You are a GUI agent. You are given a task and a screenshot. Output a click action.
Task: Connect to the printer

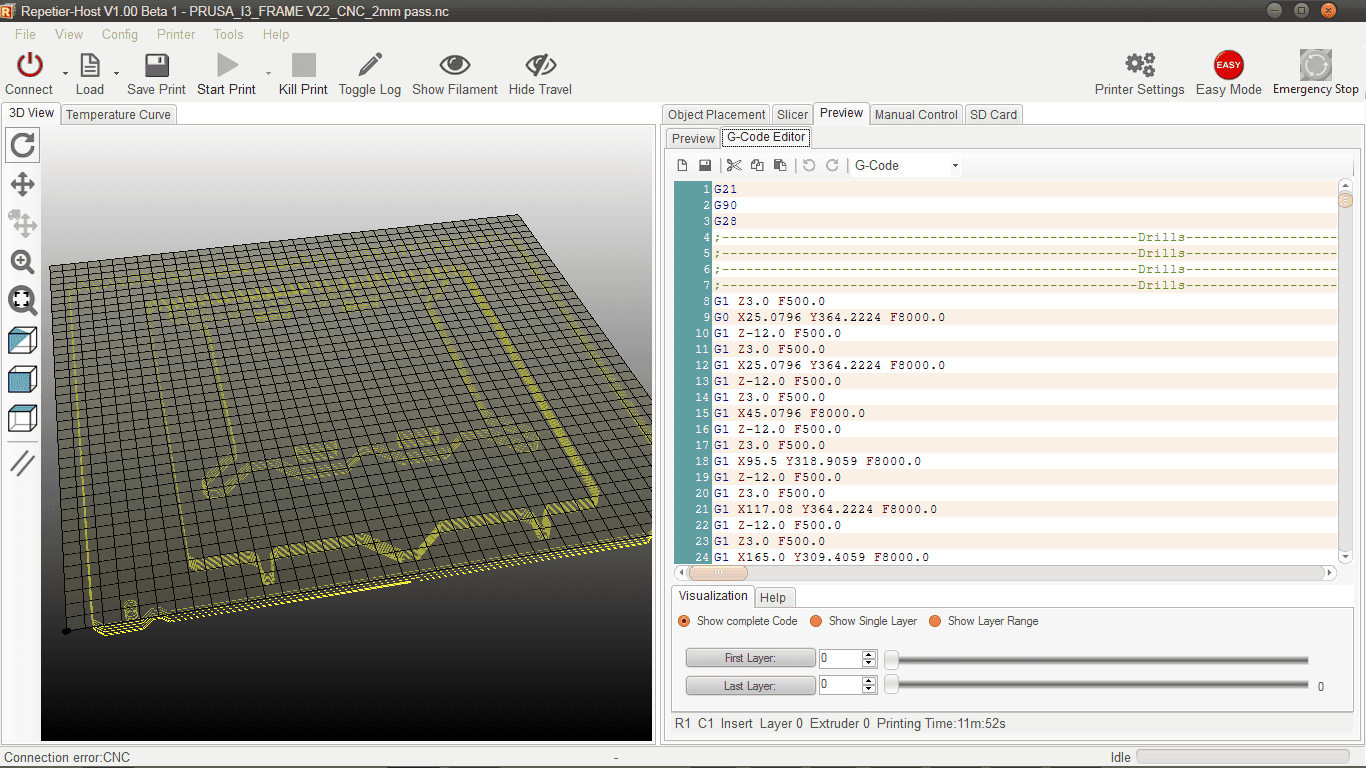[28, 72]
